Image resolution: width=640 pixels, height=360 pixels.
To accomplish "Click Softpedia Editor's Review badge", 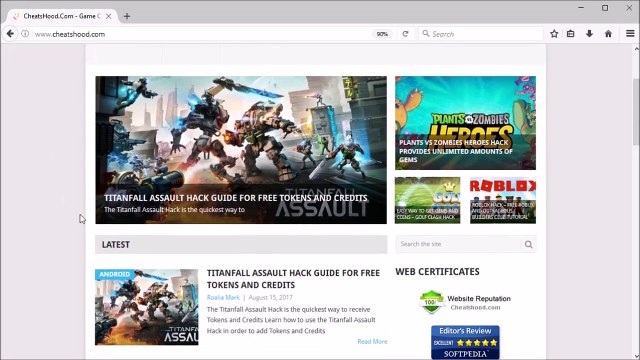I will coord(465,342).
